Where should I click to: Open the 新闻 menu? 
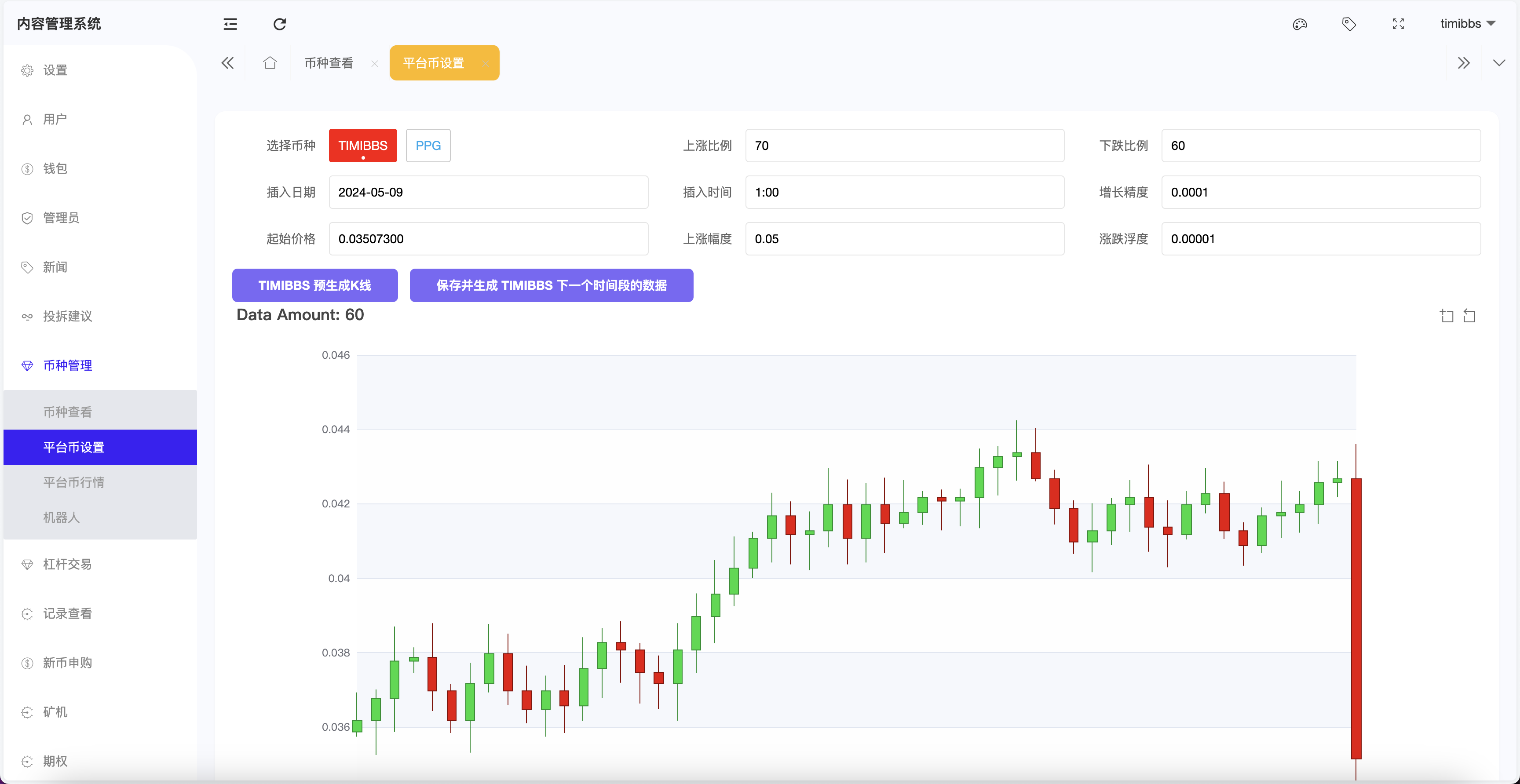point(100,266)
